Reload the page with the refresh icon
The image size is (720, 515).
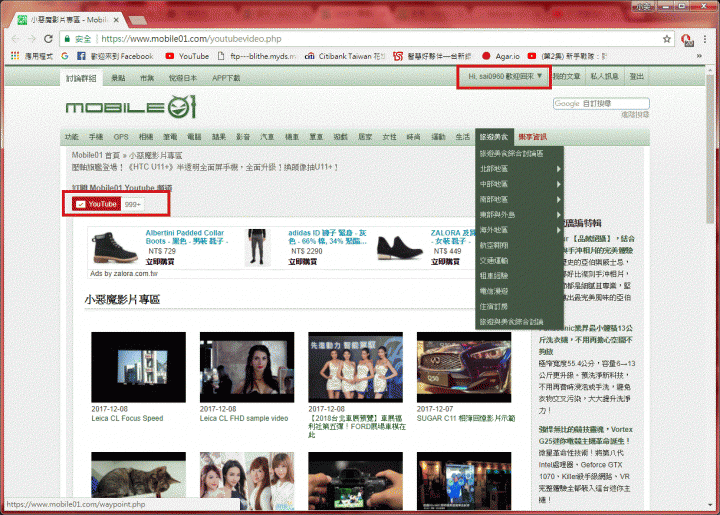pyautogui.click(x=48, y=39)
